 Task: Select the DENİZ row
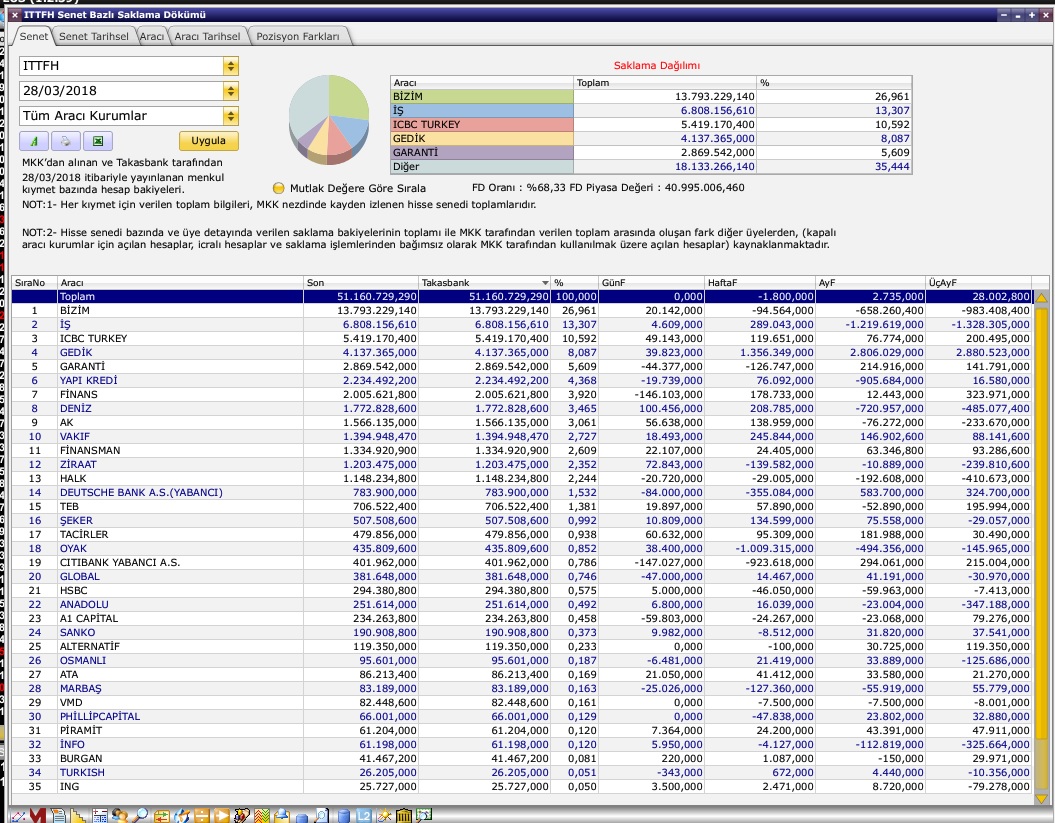521,408
